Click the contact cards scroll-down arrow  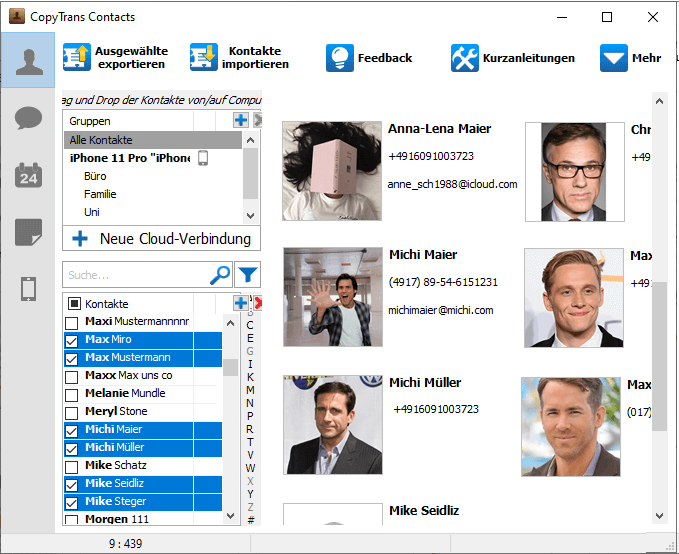click(x=659, y=515)
